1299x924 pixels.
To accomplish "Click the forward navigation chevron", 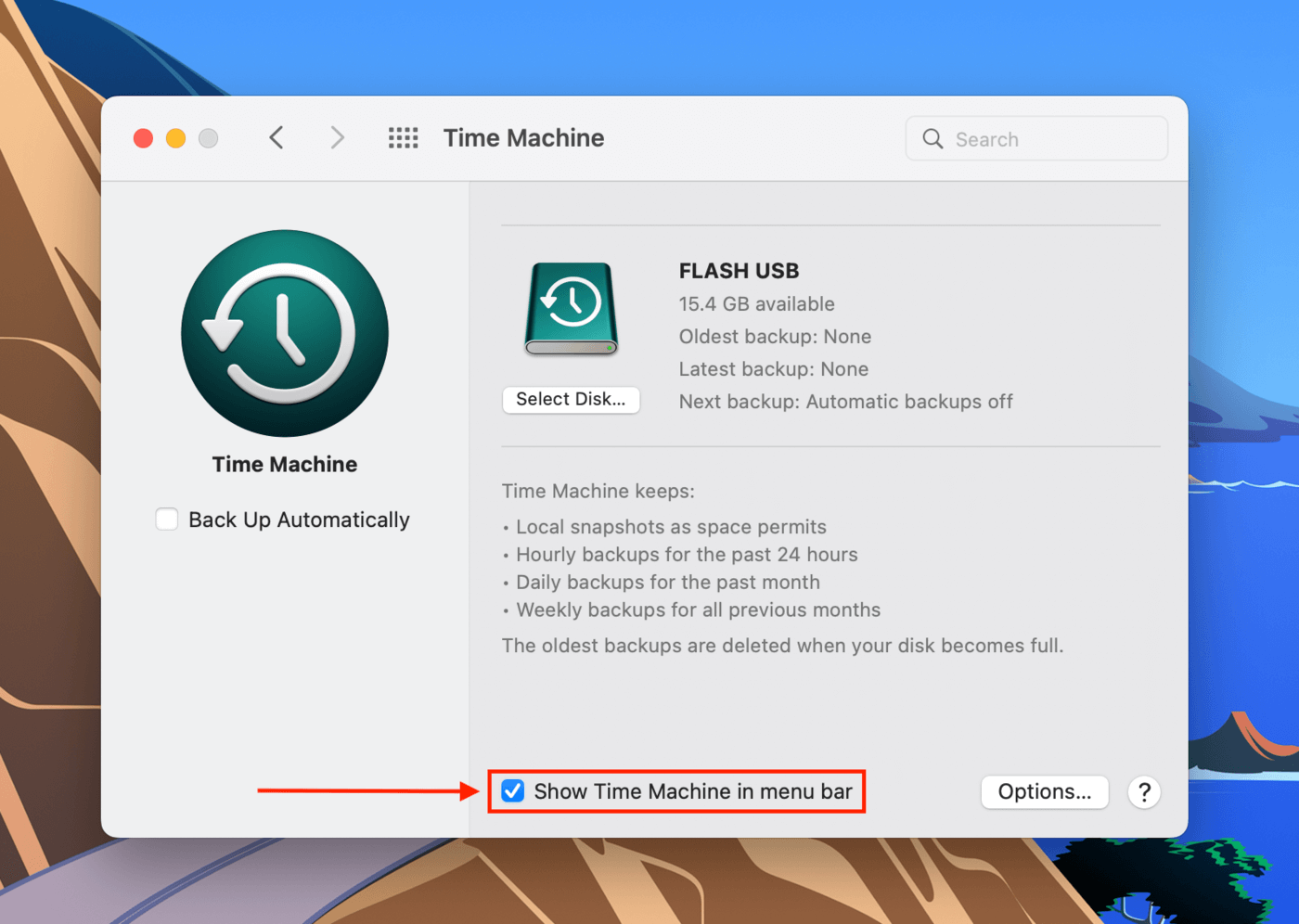I will tap(337, 138).
